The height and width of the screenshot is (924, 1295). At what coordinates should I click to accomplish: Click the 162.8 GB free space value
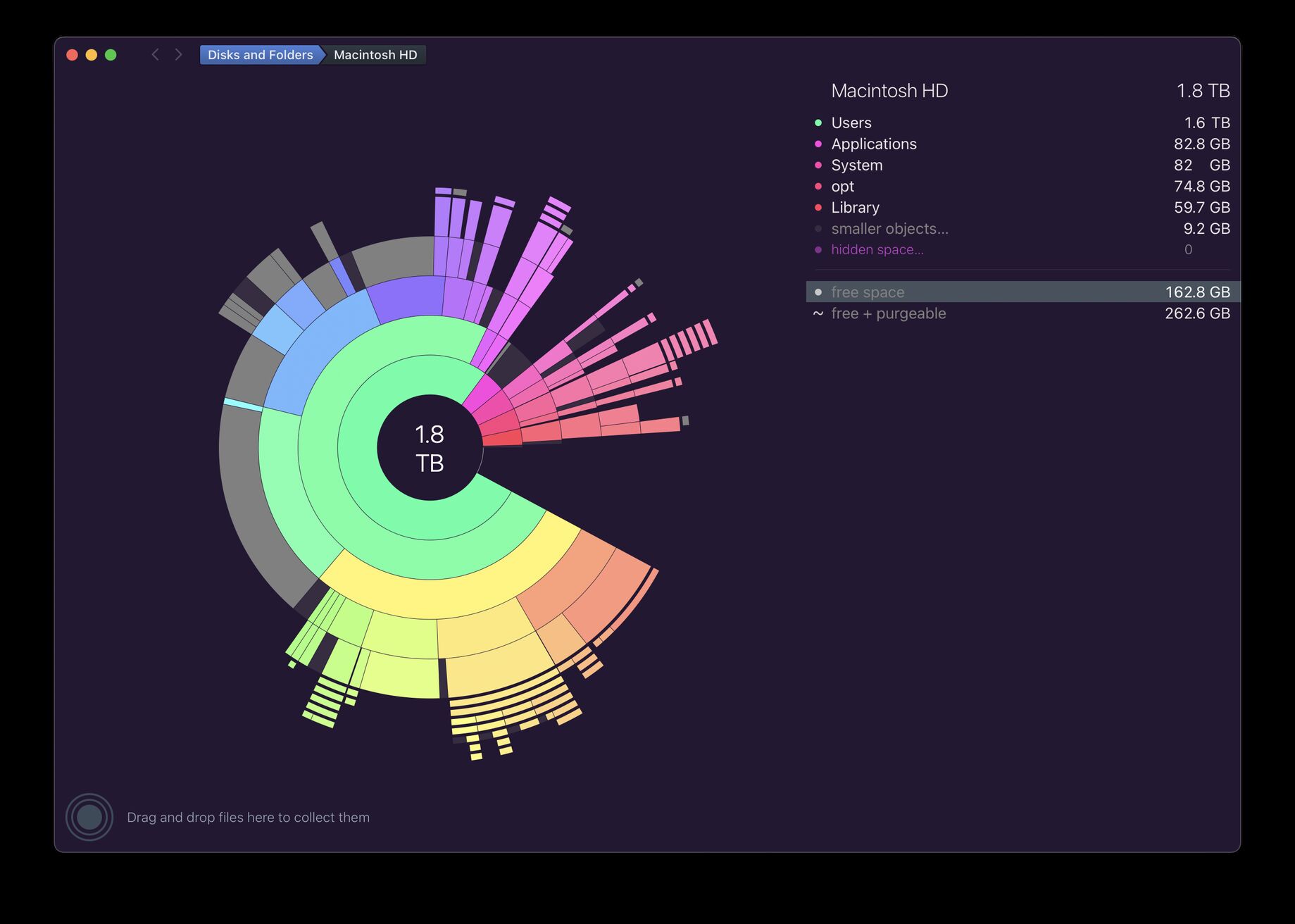(1197, 292)
